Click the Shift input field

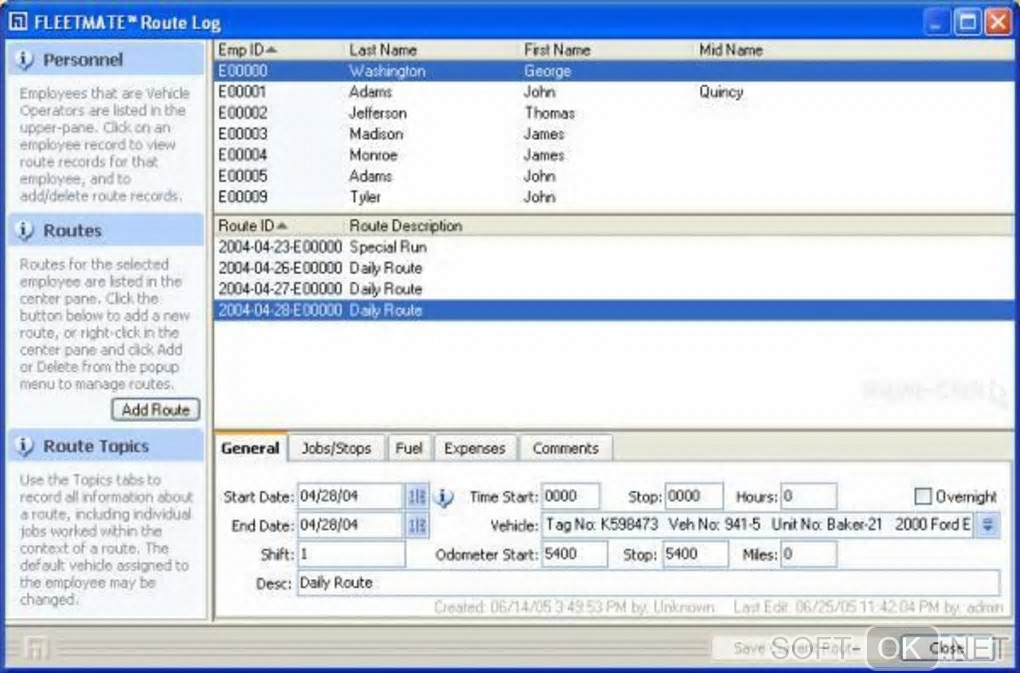[351, 555]
